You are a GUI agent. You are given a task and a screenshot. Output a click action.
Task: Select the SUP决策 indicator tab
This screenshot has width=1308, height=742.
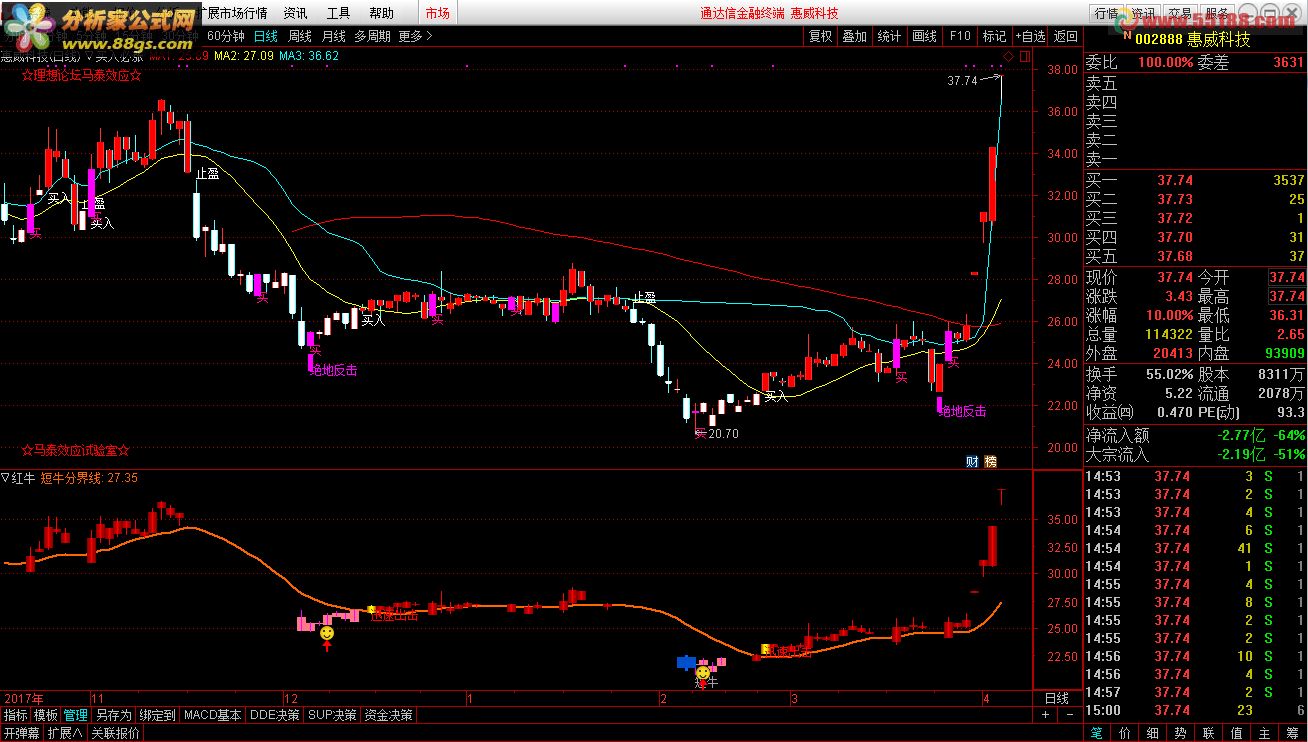(x=332, y=715)
